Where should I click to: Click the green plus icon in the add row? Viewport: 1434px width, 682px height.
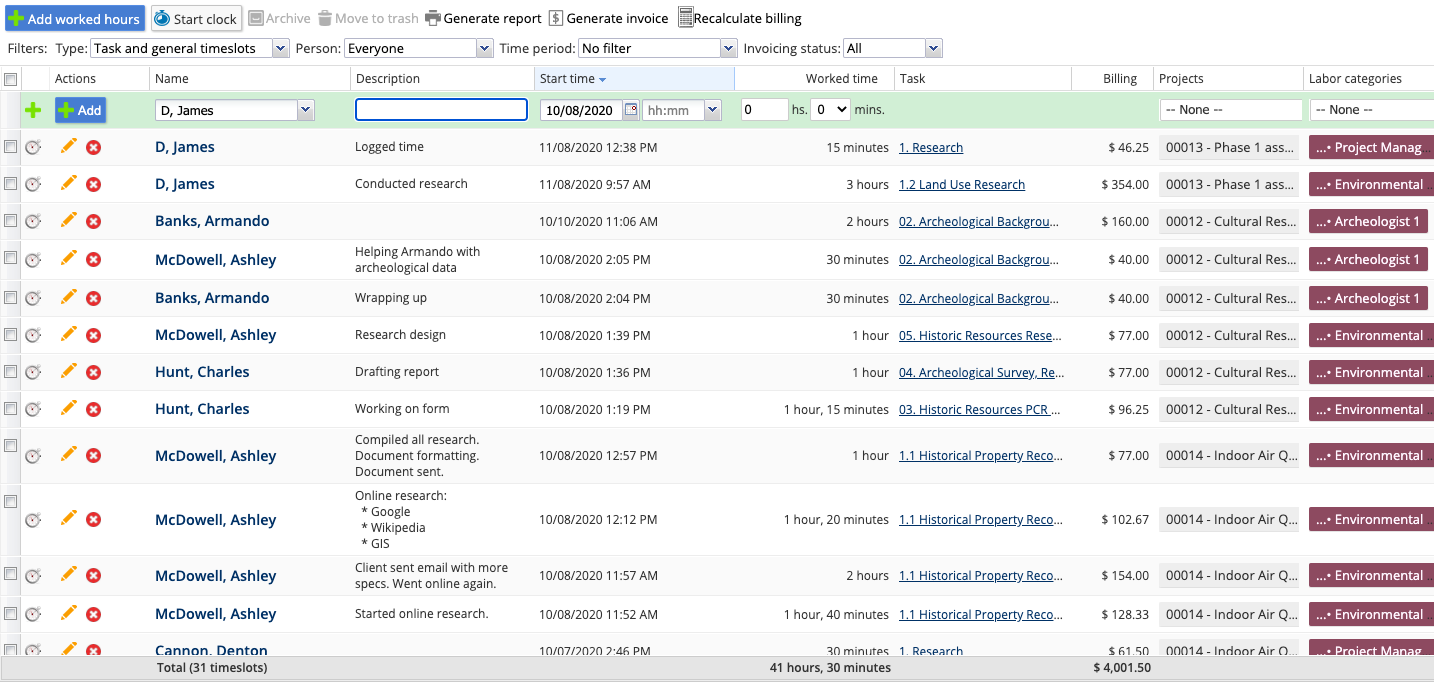(33, 110)
